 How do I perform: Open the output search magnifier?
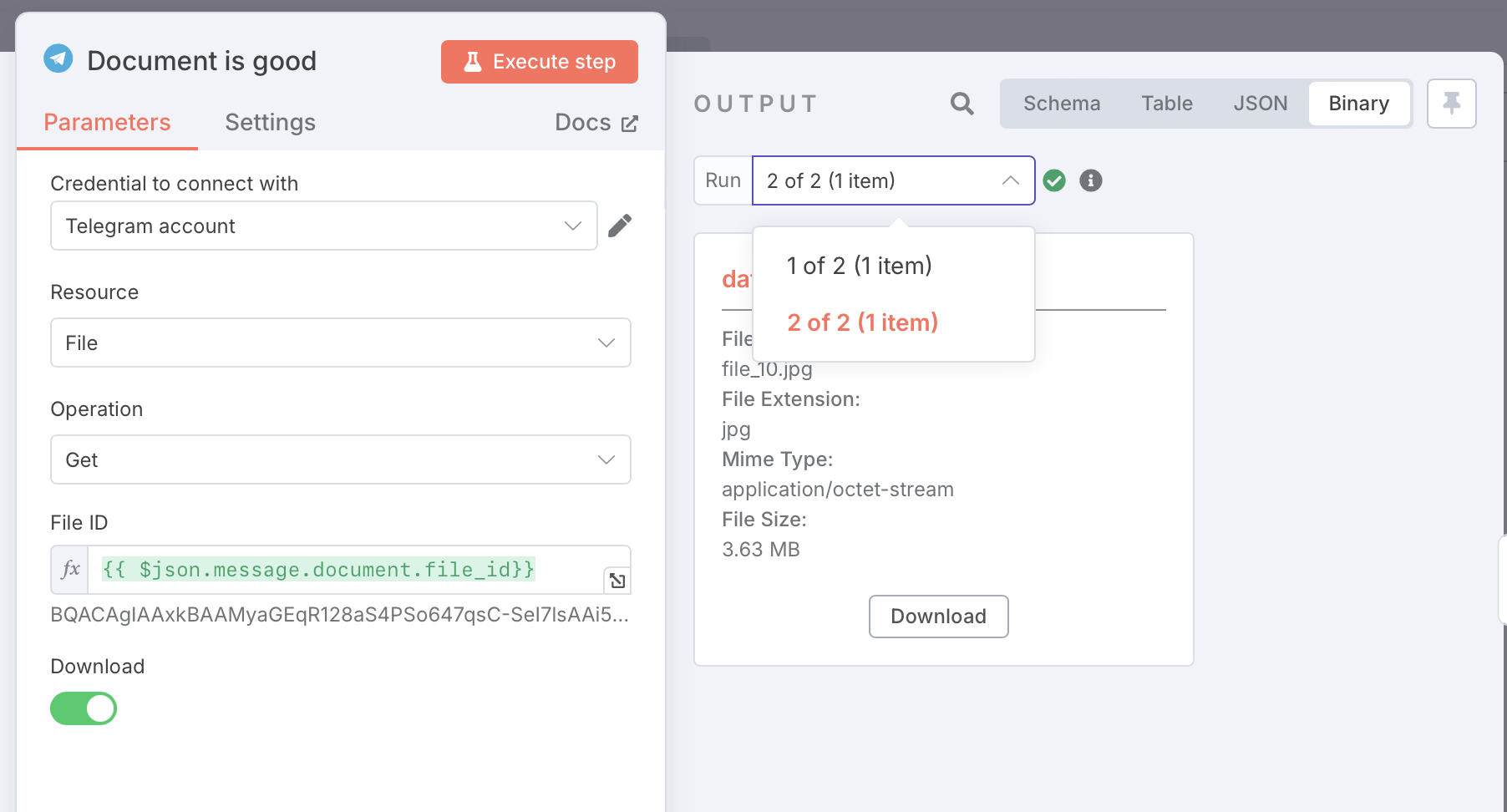tap(962, 104)
